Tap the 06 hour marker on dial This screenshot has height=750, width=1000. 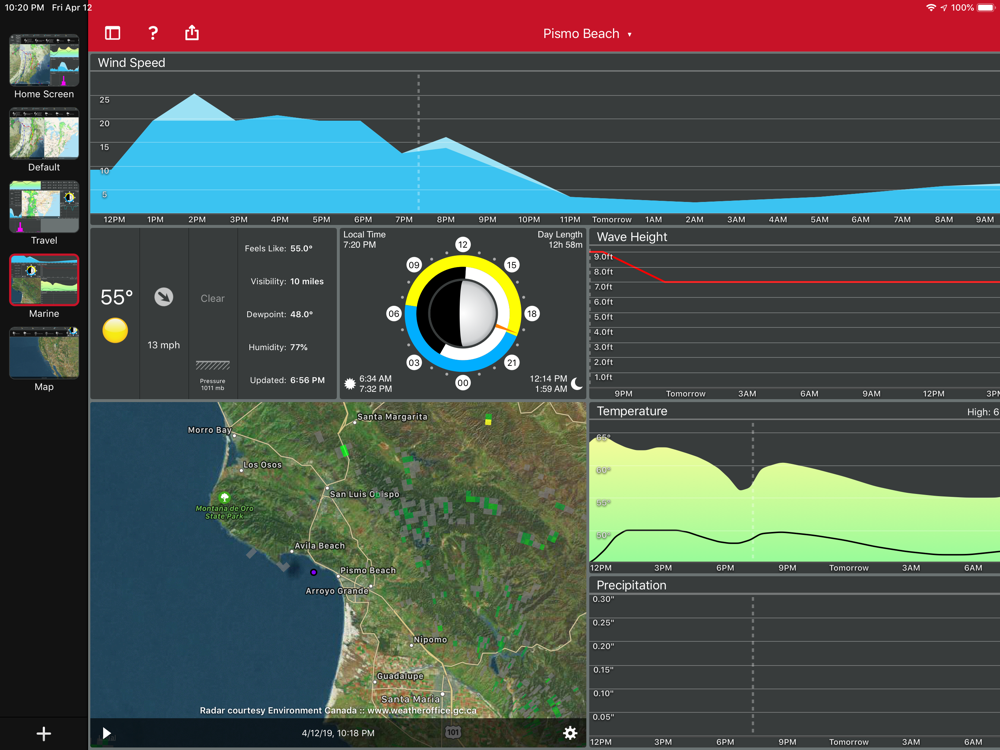pyautogui.click(x=393, y=313)
